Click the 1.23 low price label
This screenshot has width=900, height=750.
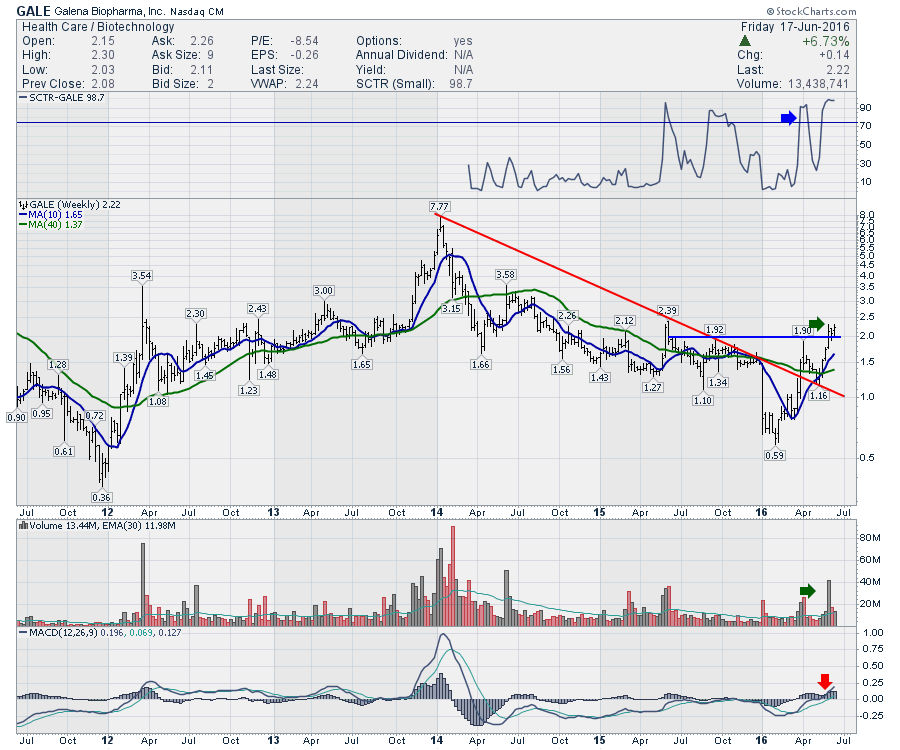pos(249,390)
